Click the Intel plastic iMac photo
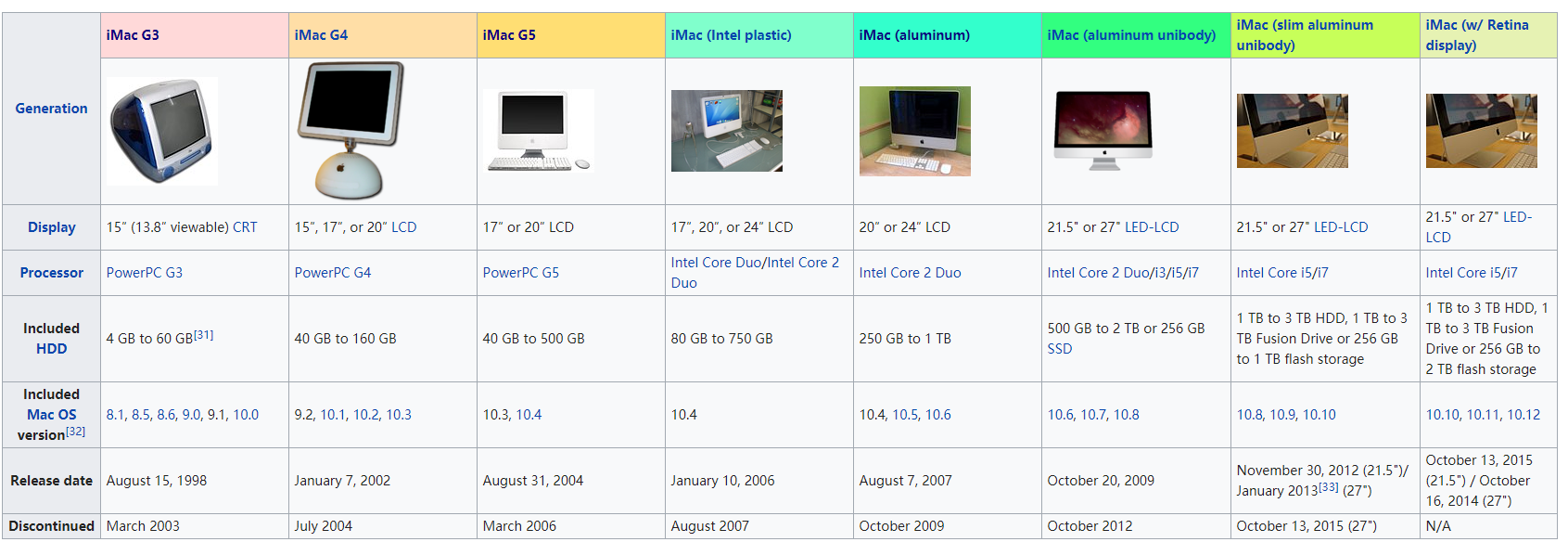This screenshot has height=542, width=1568. 727,131
